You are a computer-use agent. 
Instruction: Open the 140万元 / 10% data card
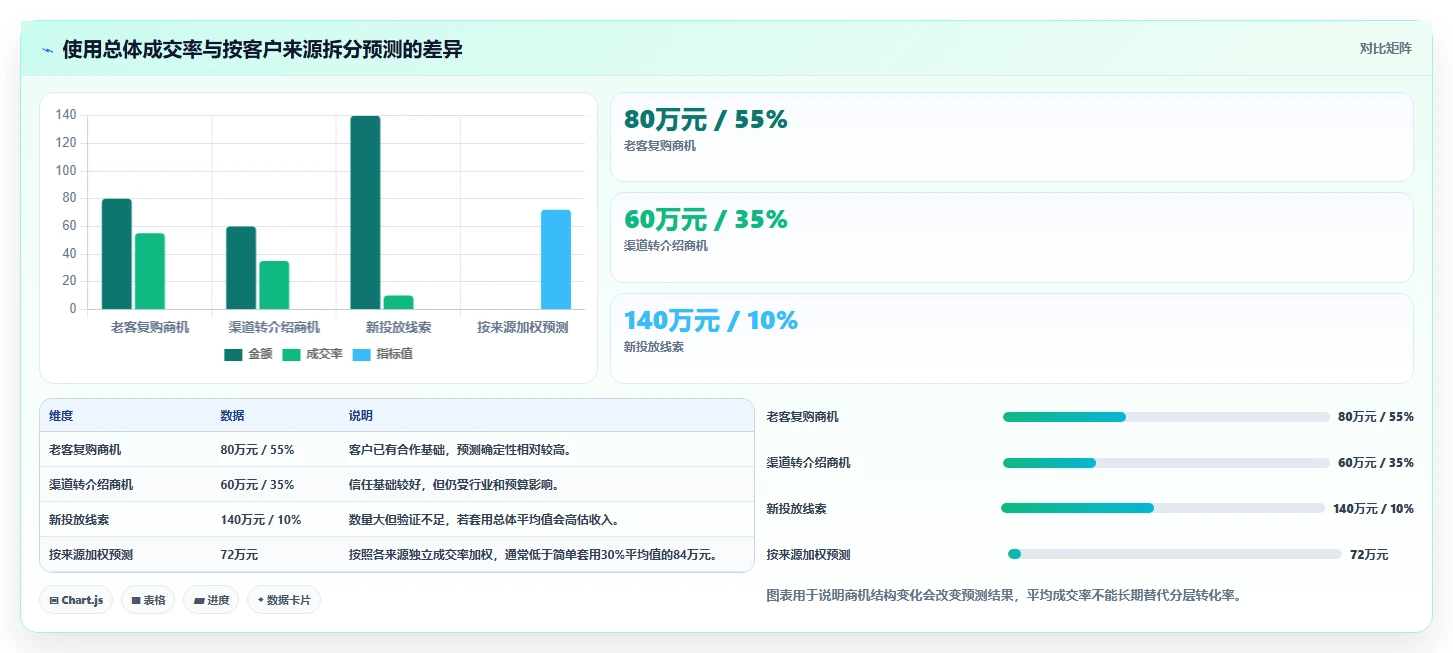pyautogui.click(x=1011, y=338)
